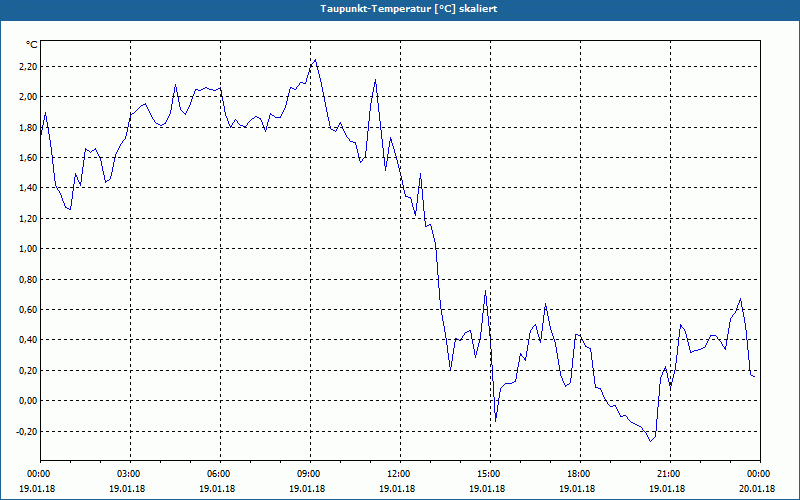Click the 03:00 time axis label
The image size is (800, 500).
(x=131, y=474)
